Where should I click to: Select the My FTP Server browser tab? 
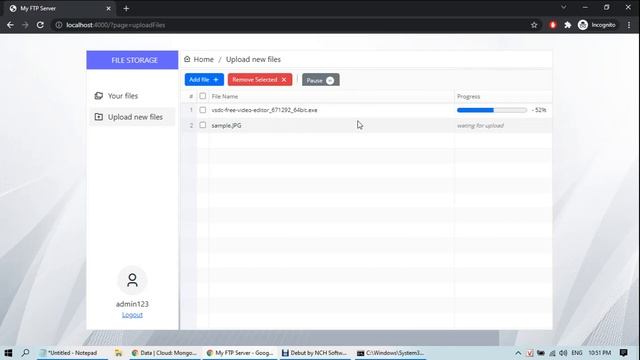click(x=60, y=8)
